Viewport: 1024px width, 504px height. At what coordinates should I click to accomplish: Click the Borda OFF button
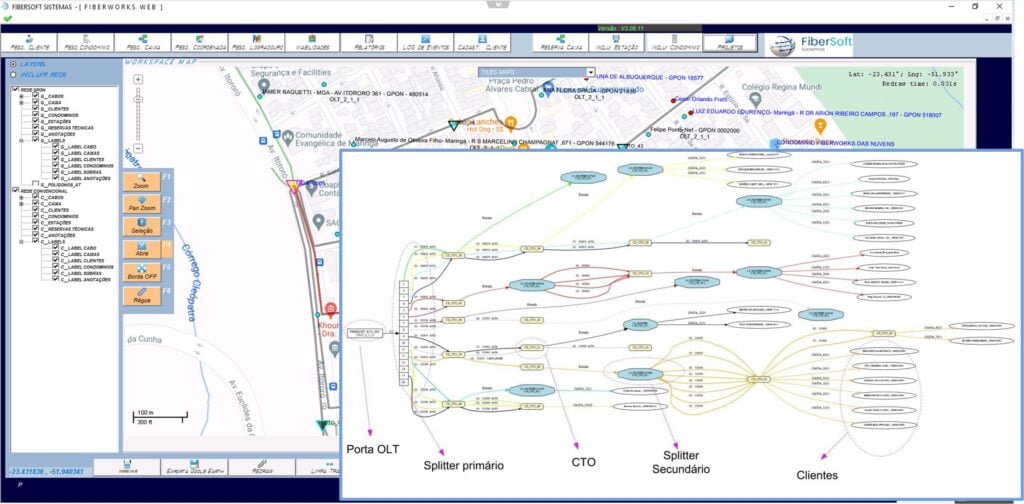(141, 273)
